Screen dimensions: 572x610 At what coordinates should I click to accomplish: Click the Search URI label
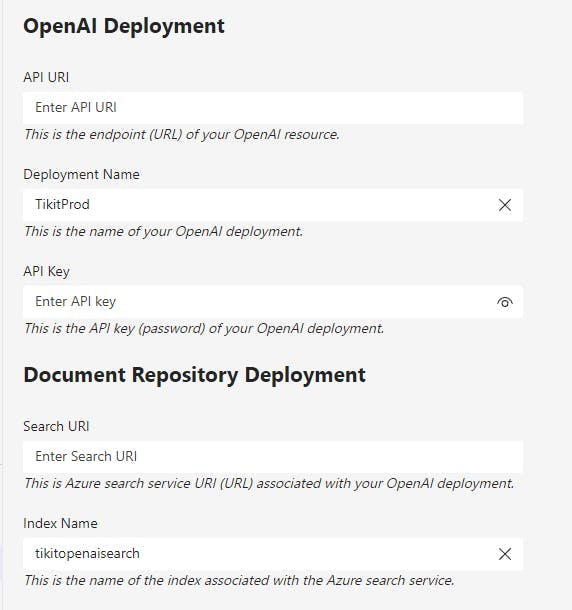(x=56, y=426)
